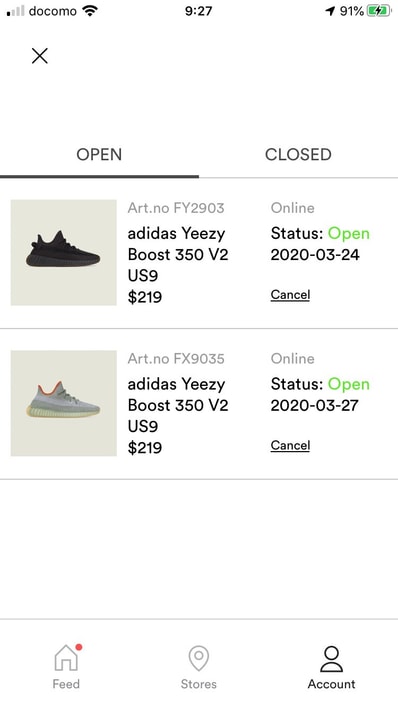Tap the Feed home icon
398x708 pixels.
pyautogui.click(x=66, y=659)
